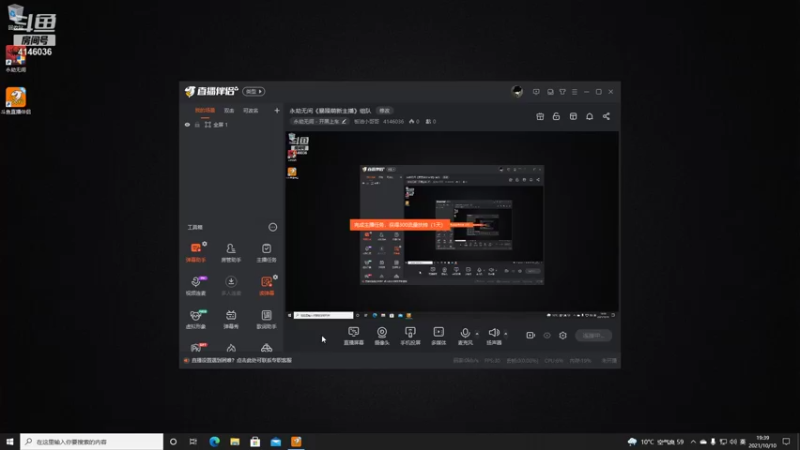This screenshot has height=450, width=800.
Task: Click the 直播伴侣 app icon on the taskbar
Action: pyautogui.click(x=296, y=442)
